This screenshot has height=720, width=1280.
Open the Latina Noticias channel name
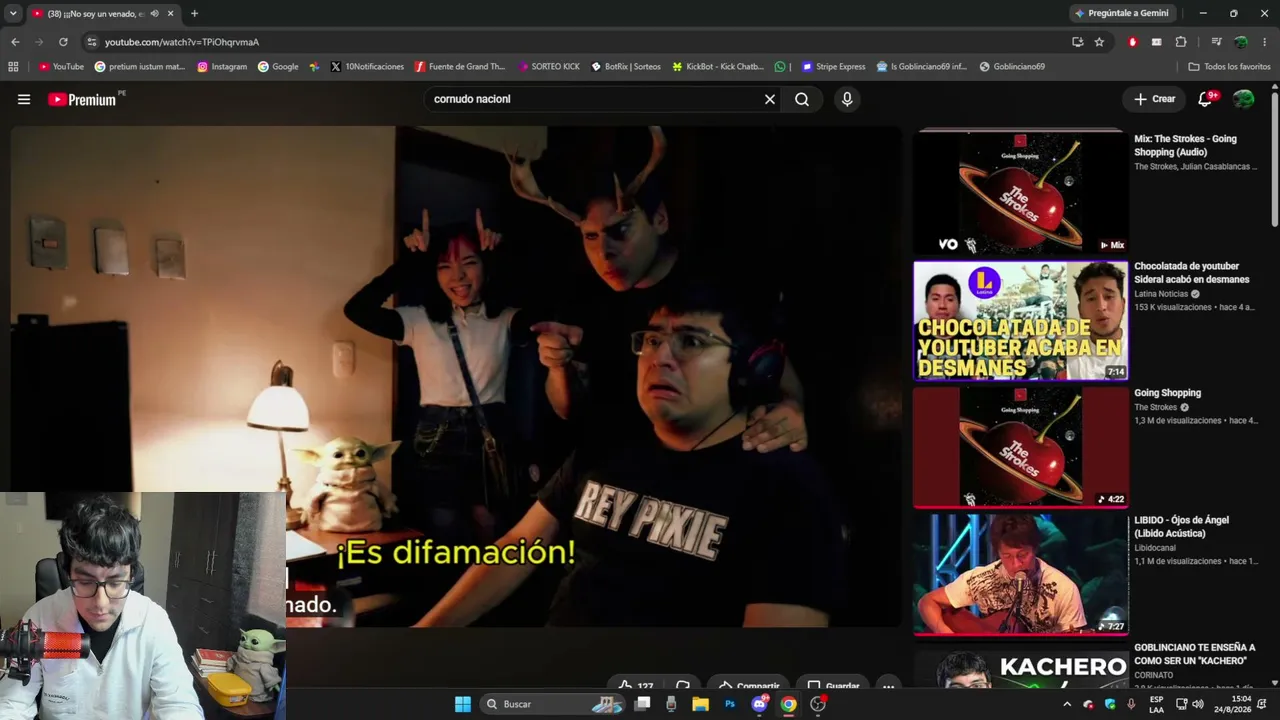pos(1161,294)
